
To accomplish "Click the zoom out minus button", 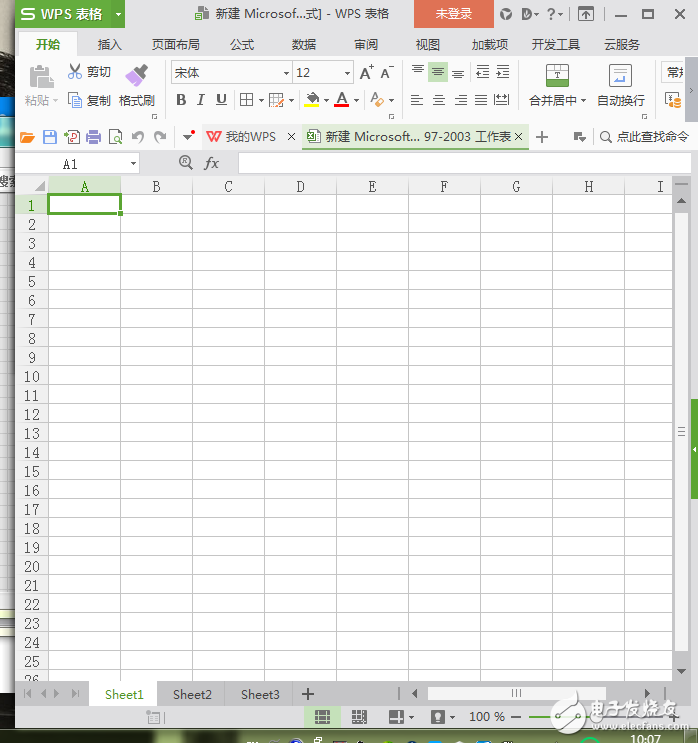I will point(516,716).
